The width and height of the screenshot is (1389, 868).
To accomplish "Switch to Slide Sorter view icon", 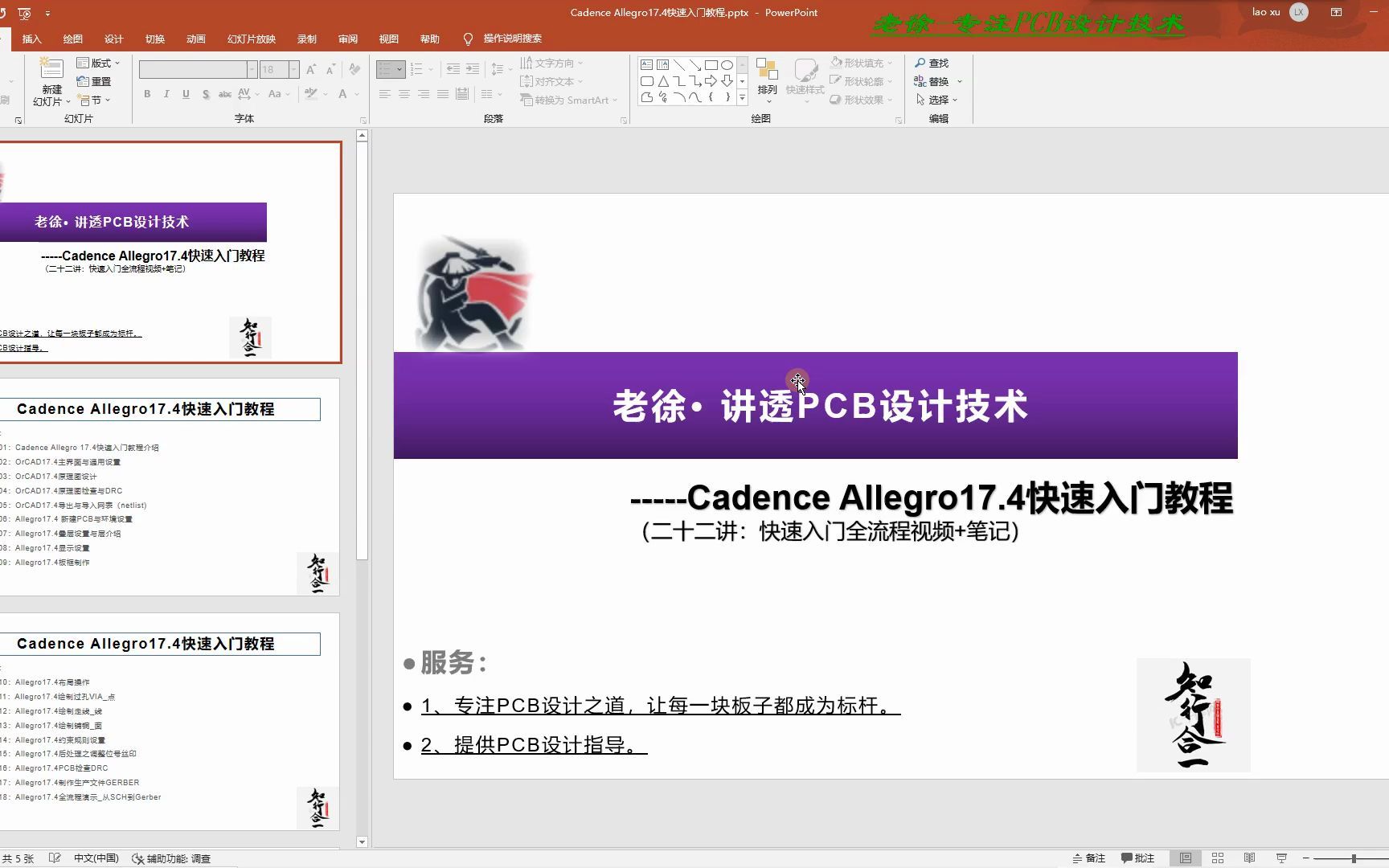I will 1218,858.
